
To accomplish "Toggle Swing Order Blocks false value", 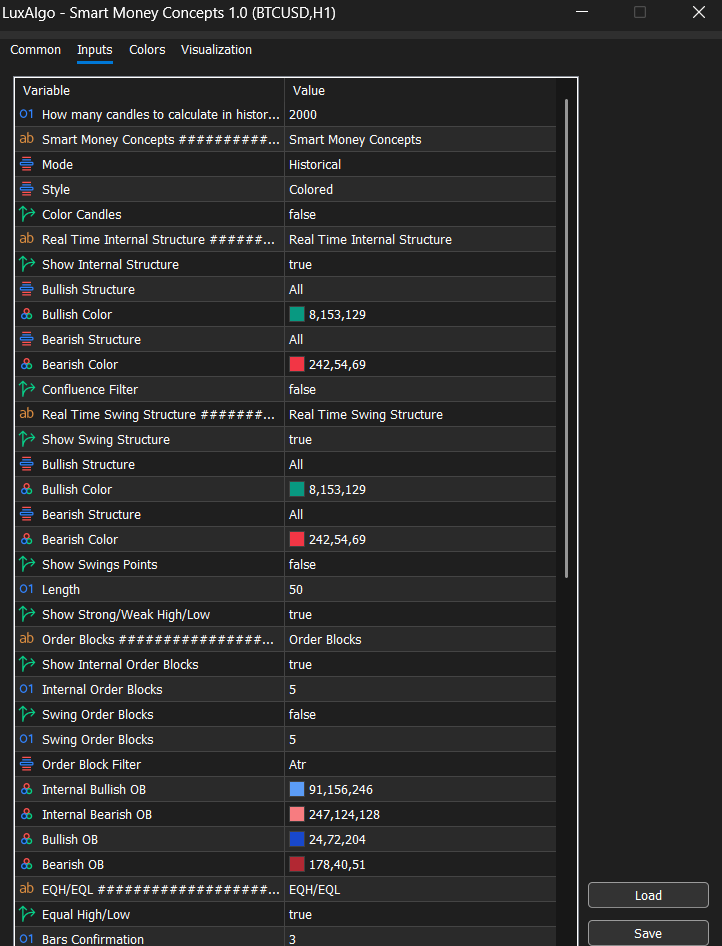I will click(420, 714).
